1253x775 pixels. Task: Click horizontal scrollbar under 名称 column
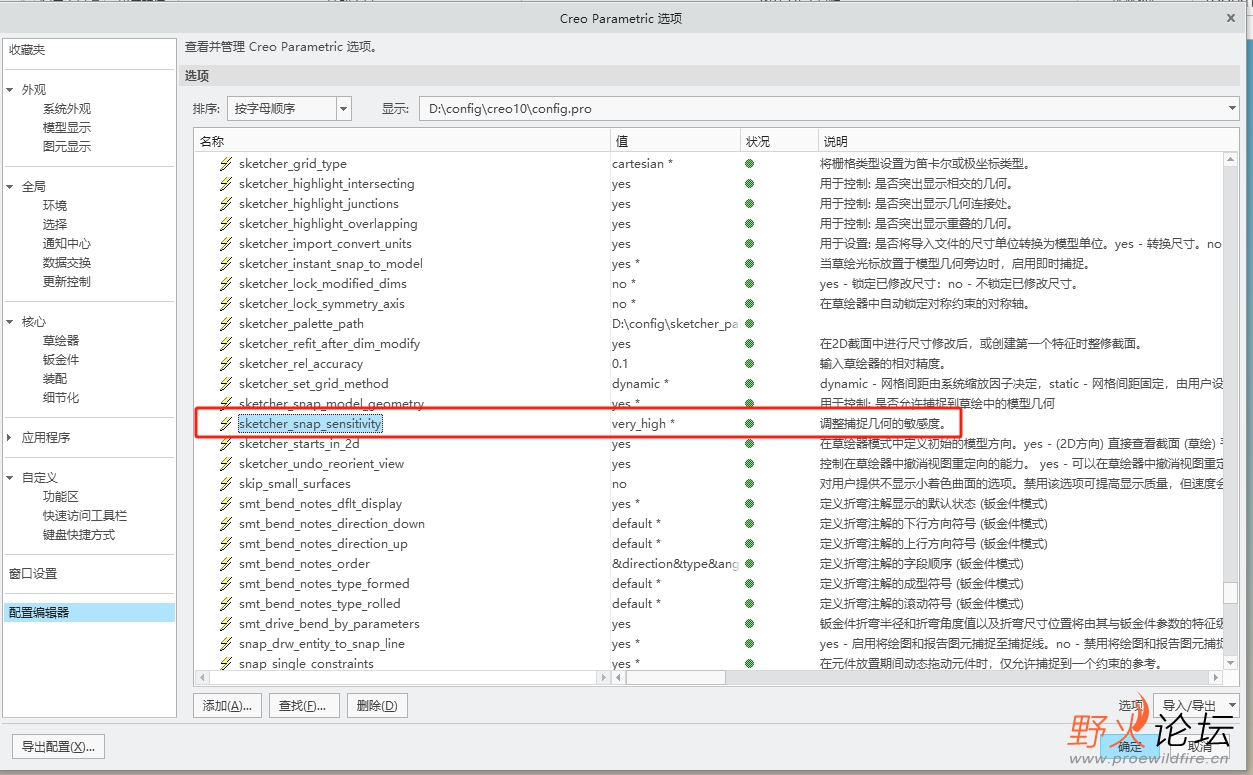pyautogui.click(x=402, y=677)
